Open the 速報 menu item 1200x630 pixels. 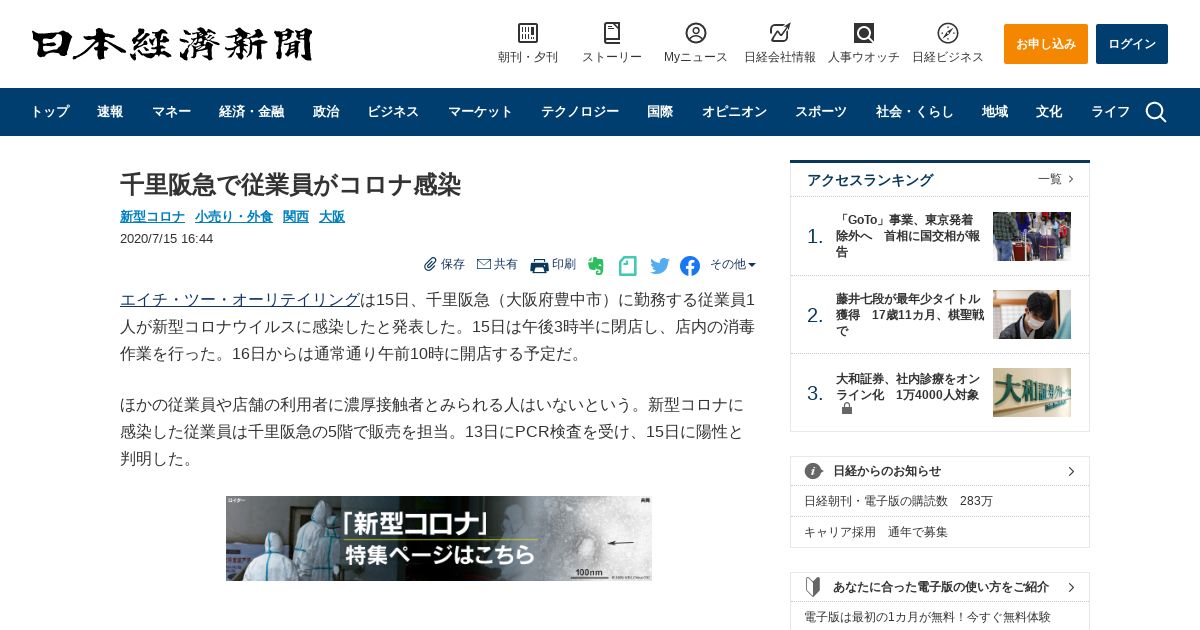click(110, 112)
